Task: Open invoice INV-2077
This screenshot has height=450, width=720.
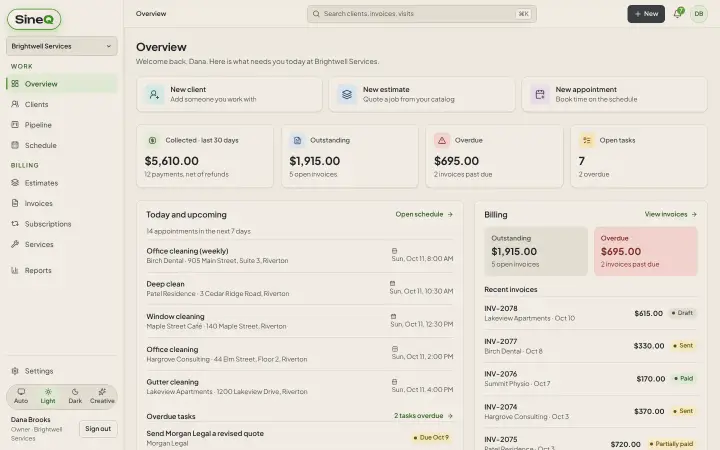Action: [x=591, y=346]
